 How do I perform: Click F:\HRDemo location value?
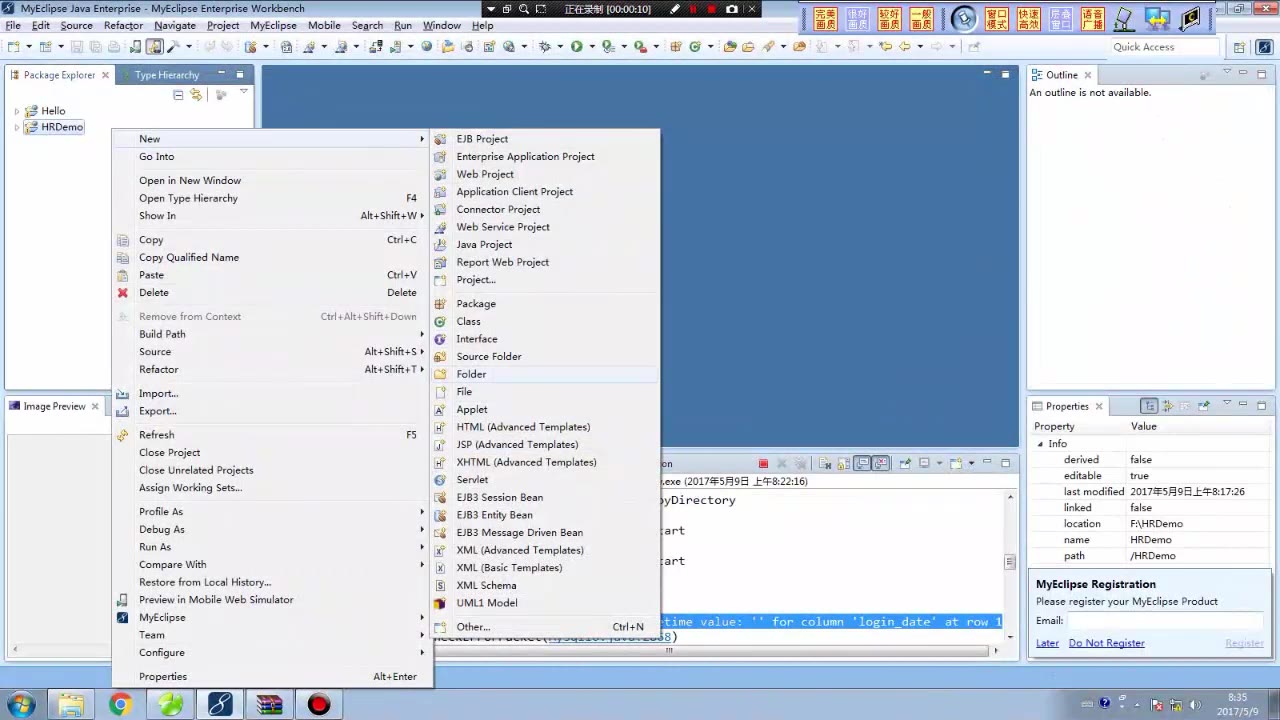pyautogui.click(x=1156, y=524)
